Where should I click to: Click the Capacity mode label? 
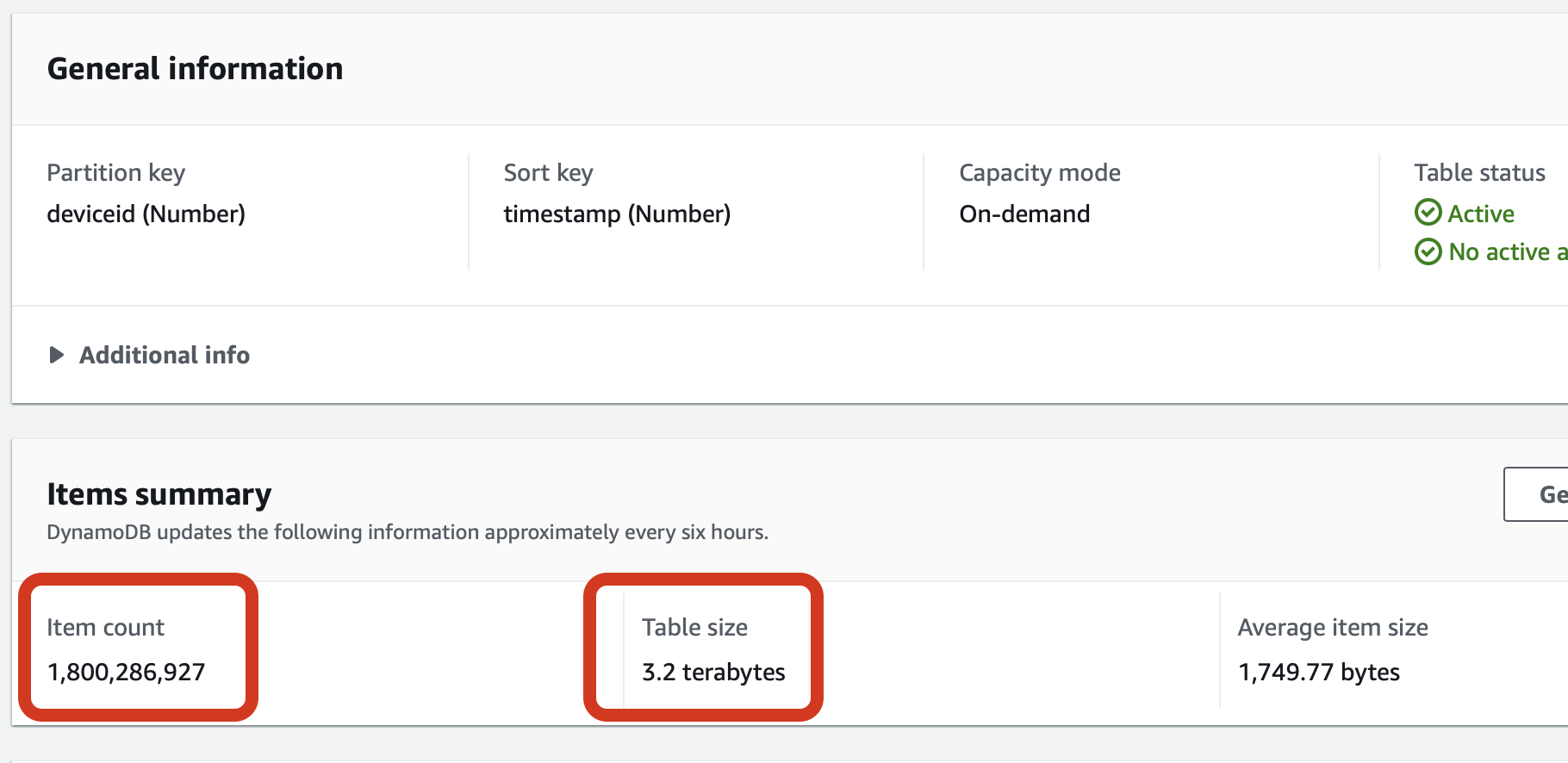[1040, 173]
